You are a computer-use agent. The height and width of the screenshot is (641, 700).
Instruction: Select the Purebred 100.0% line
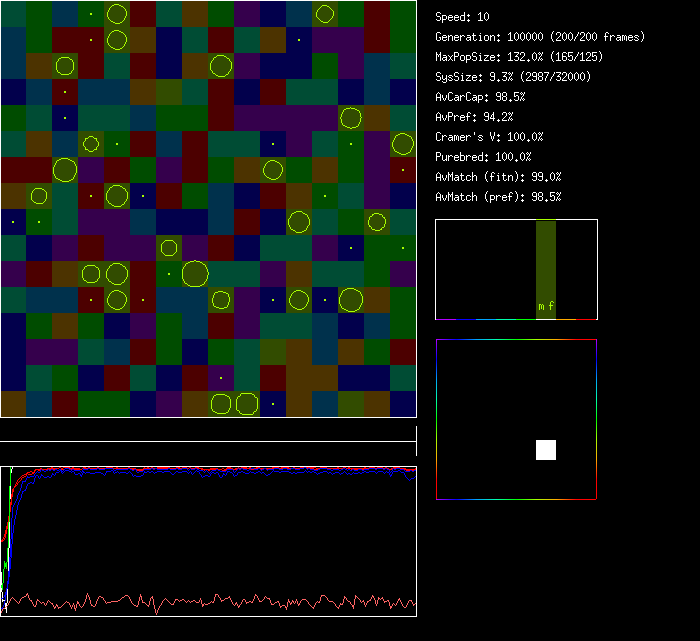click(484, 157)
